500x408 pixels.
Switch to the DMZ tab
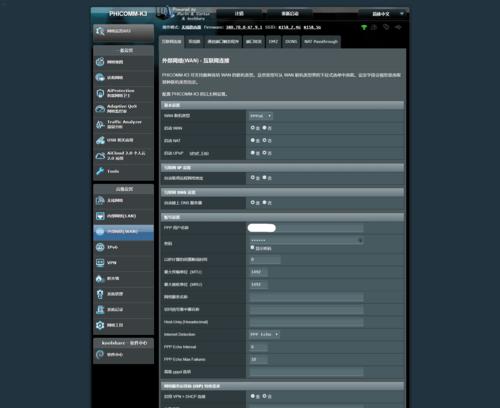(x=274, y=42)
